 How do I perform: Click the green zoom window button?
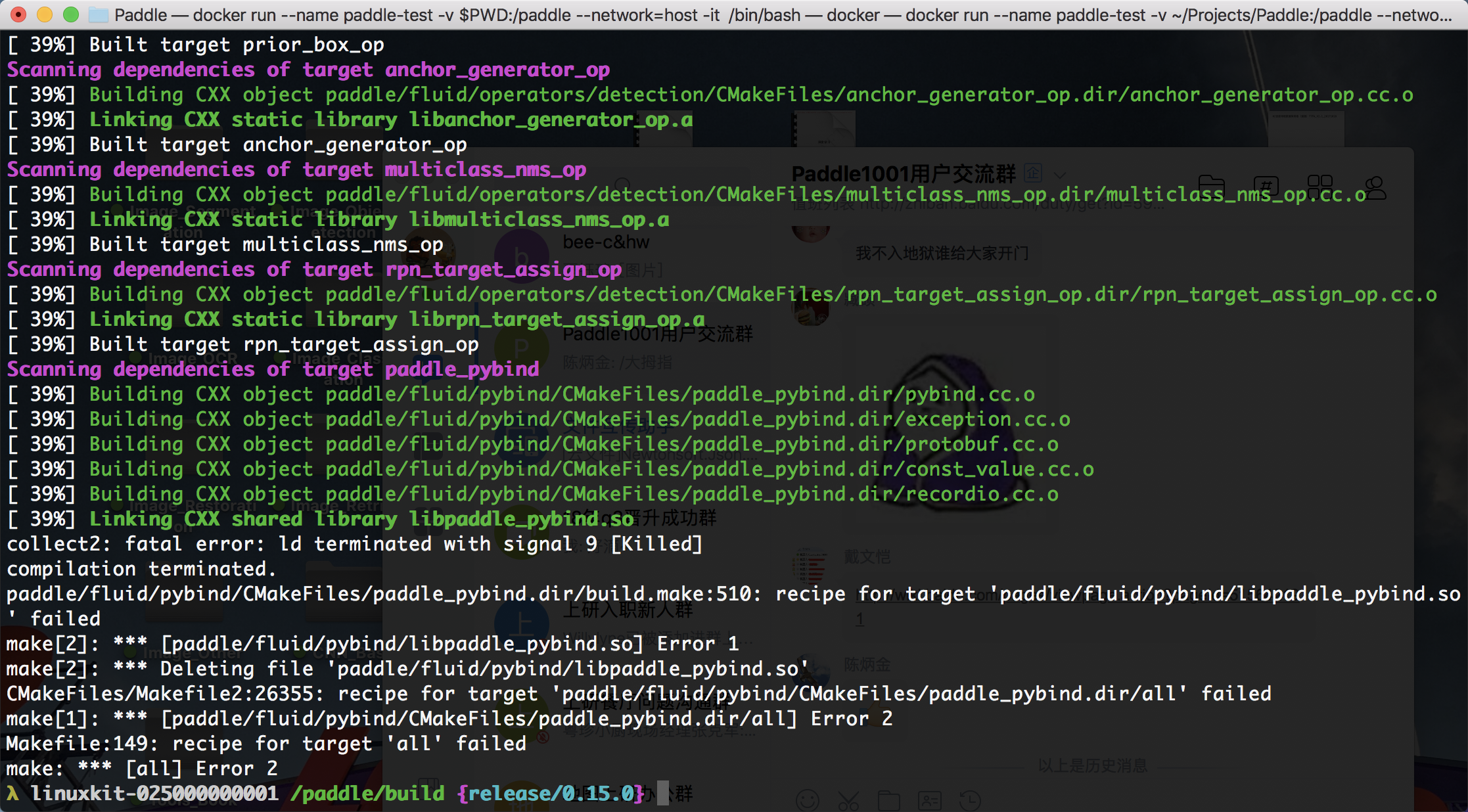point(71,14)
